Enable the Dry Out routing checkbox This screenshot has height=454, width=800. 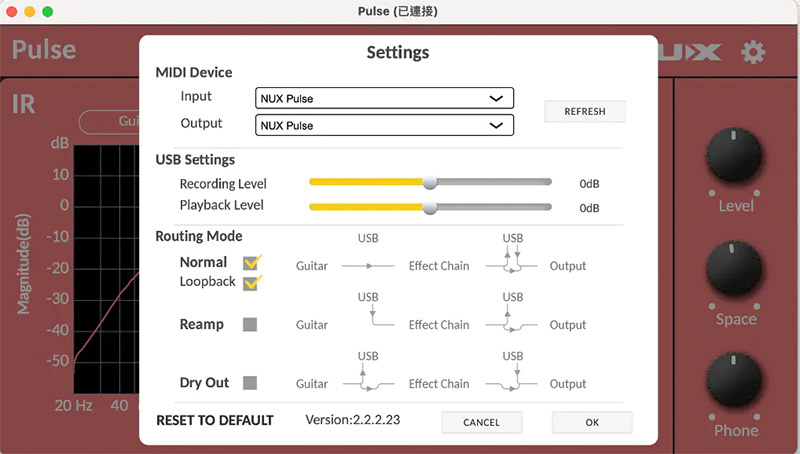point(250,382)
